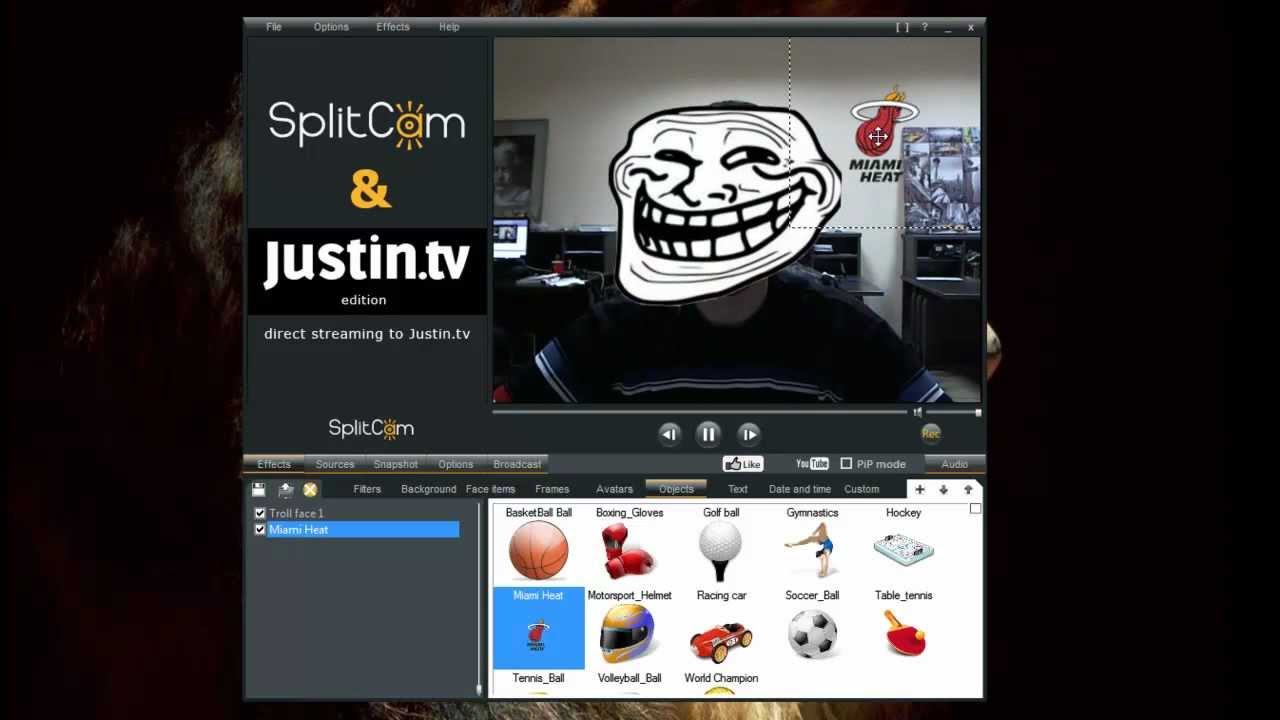Click the SplitCam logo in left panel

pos(367,123)
